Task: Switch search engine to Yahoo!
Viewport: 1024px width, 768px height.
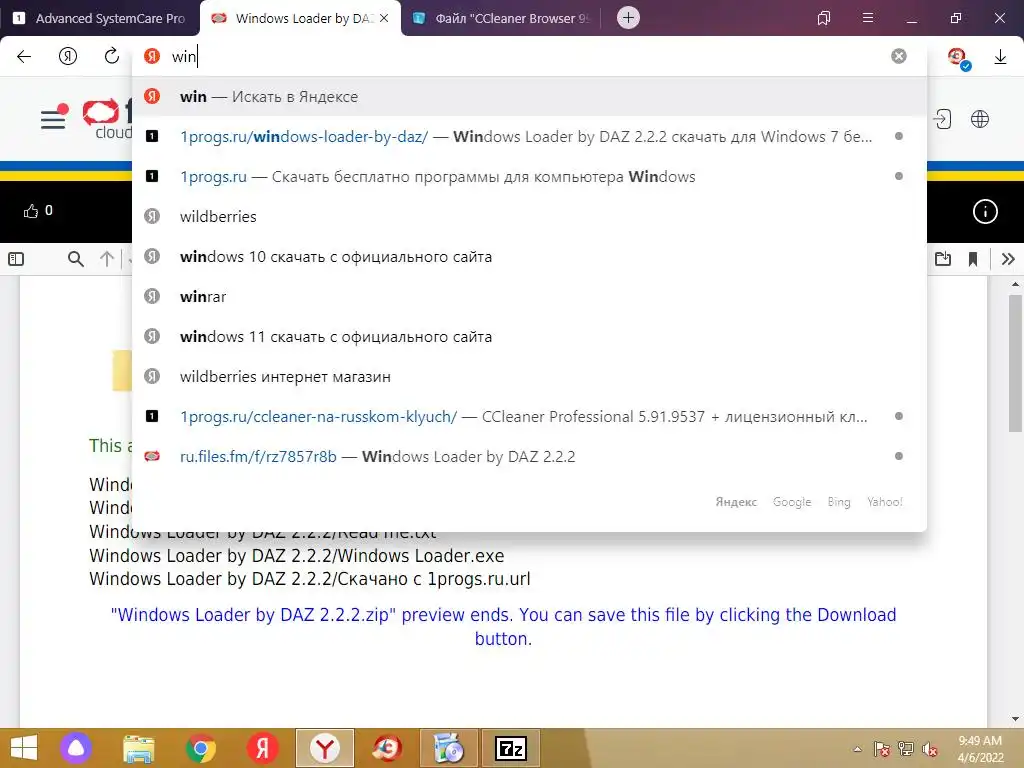Action: point(884,502)
